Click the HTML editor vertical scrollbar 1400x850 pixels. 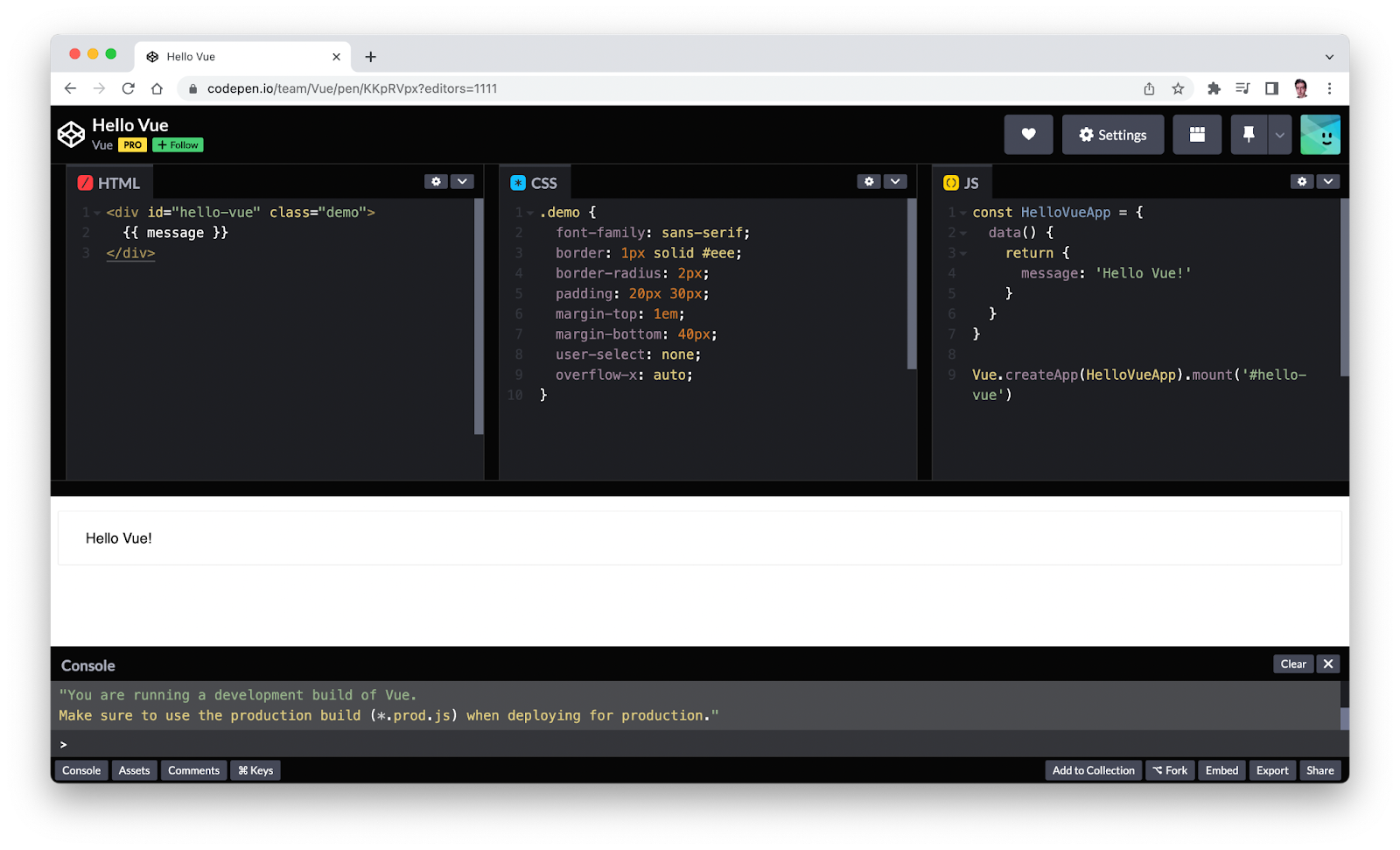(x=479, y=316)
